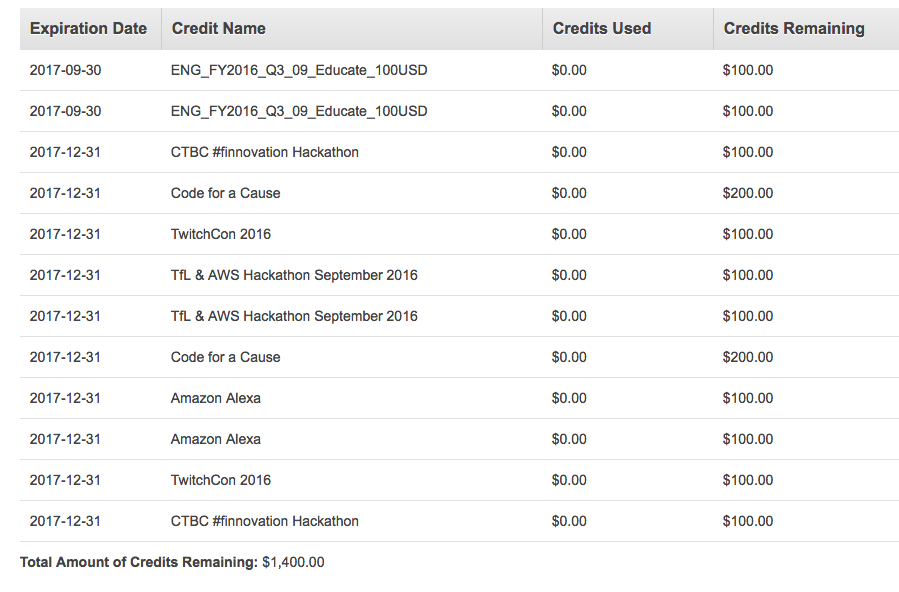
Task: Click the Credits Remaining column header
Action: (x=794, y=29)
